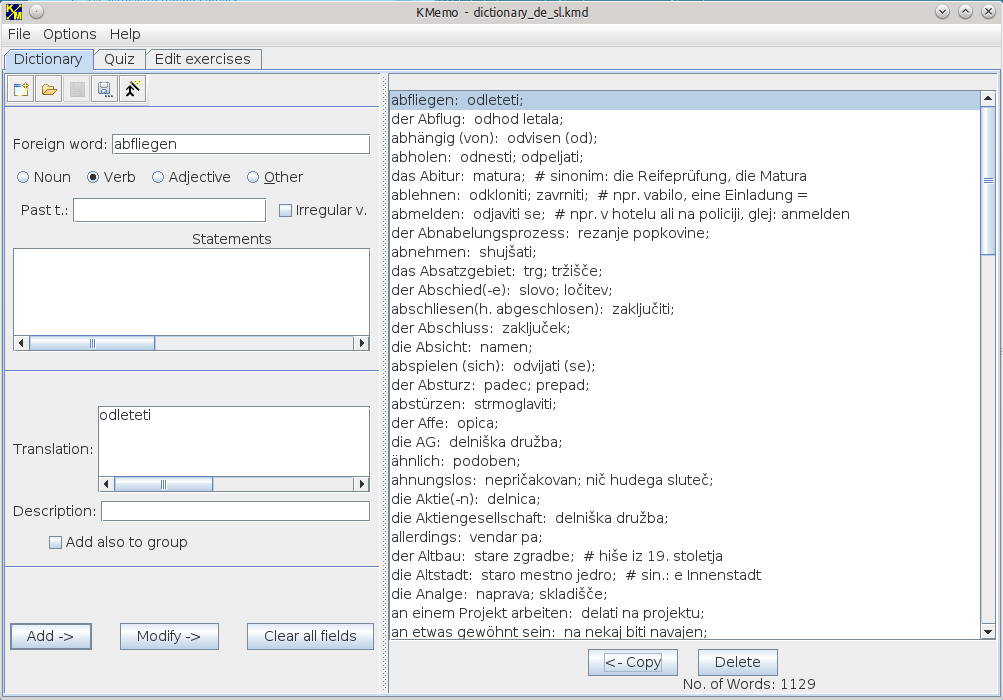Viewport: 1003px width, 700px height.
Task: Select the 'der Abschluss: zaključek;' entry
Action: coord(684,328)
